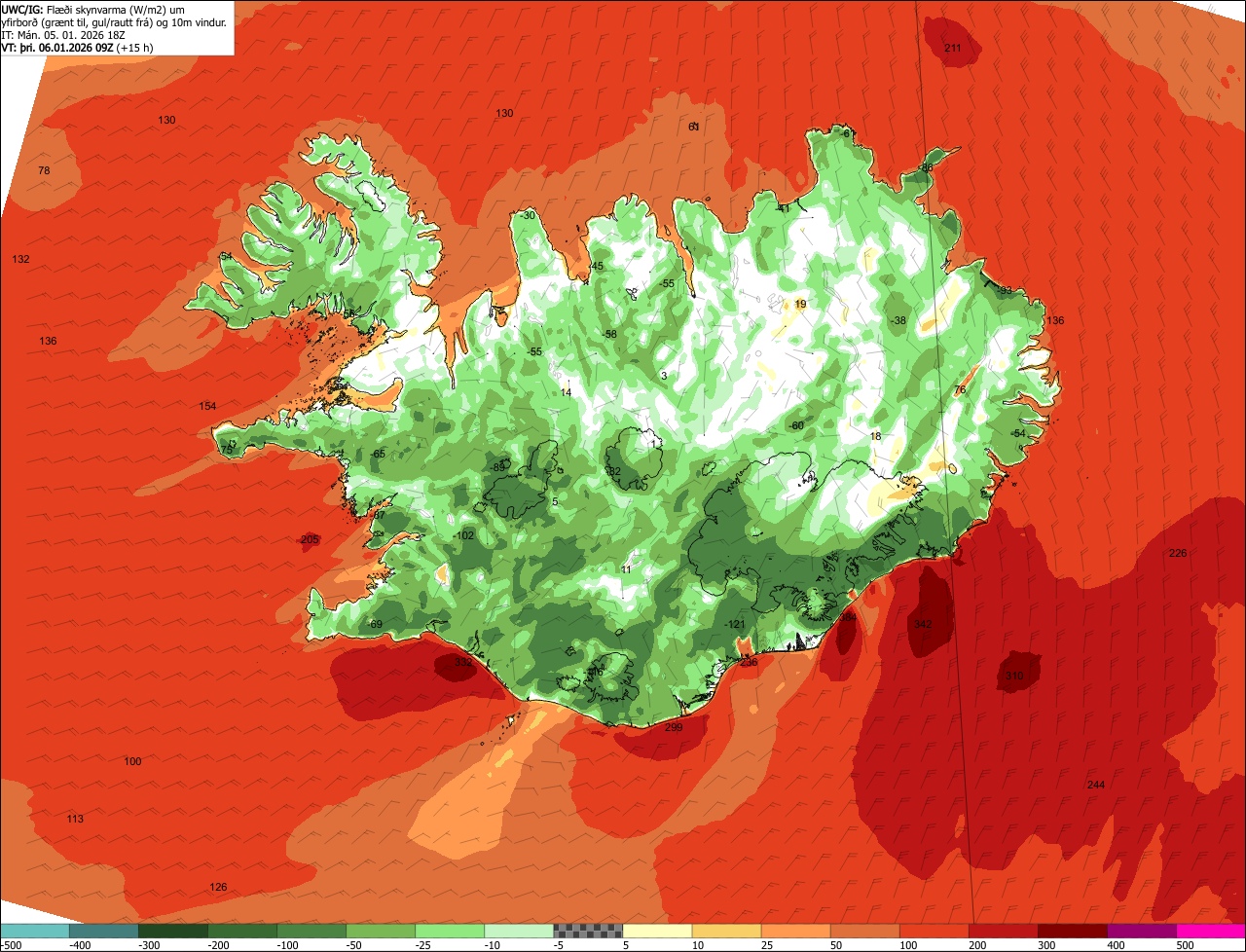The width and height of the screenshot is (1246, 952).
Task: Click the map value -65
Action: click(x=379, y=454)
